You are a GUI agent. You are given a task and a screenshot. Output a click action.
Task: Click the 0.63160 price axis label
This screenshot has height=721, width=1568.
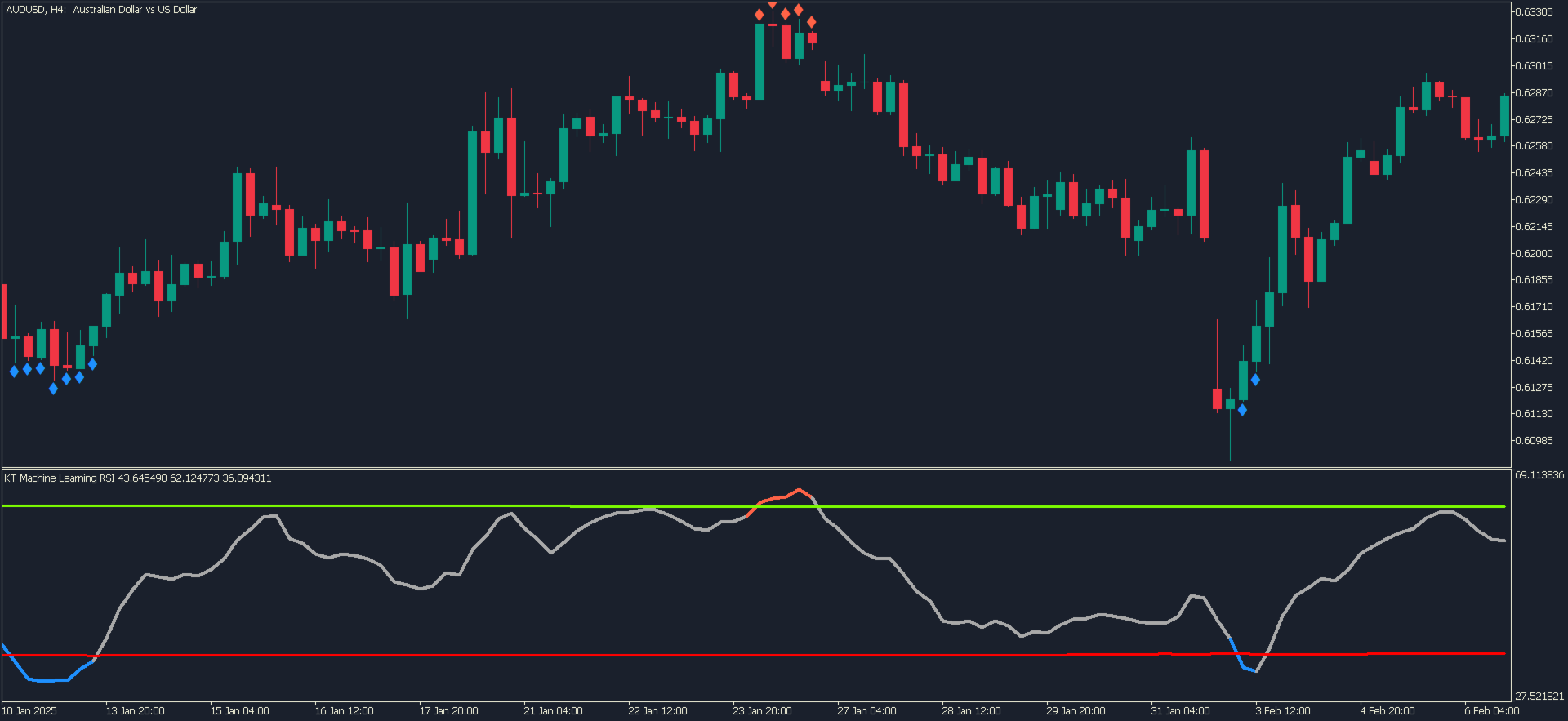[x=1534, y=39]
